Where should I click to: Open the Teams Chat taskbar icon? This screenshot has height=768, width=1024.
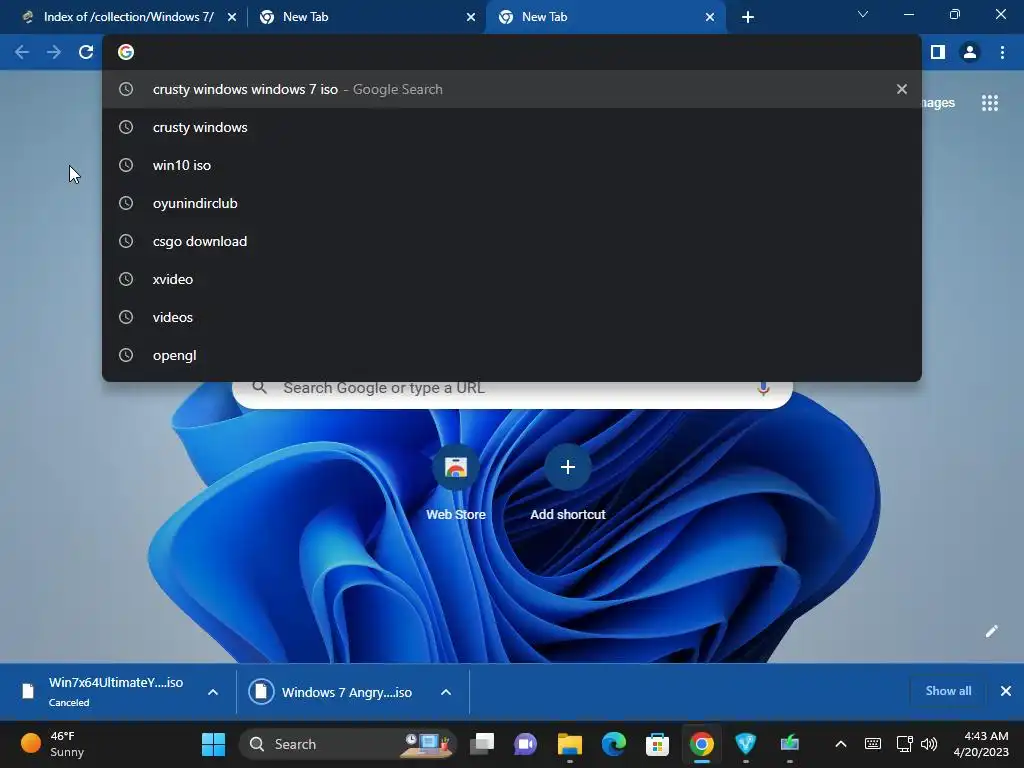(x=526, y=744)
